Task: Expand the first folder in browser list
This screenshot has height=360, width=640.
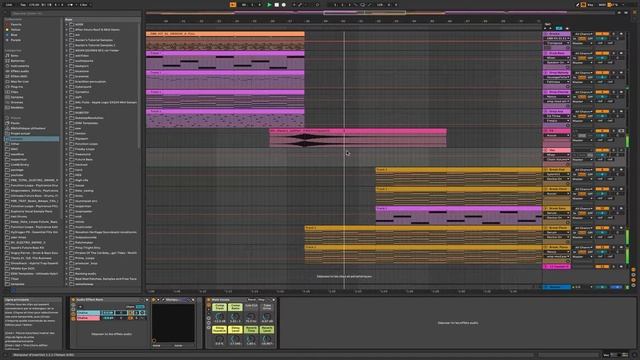Action: 67,24
